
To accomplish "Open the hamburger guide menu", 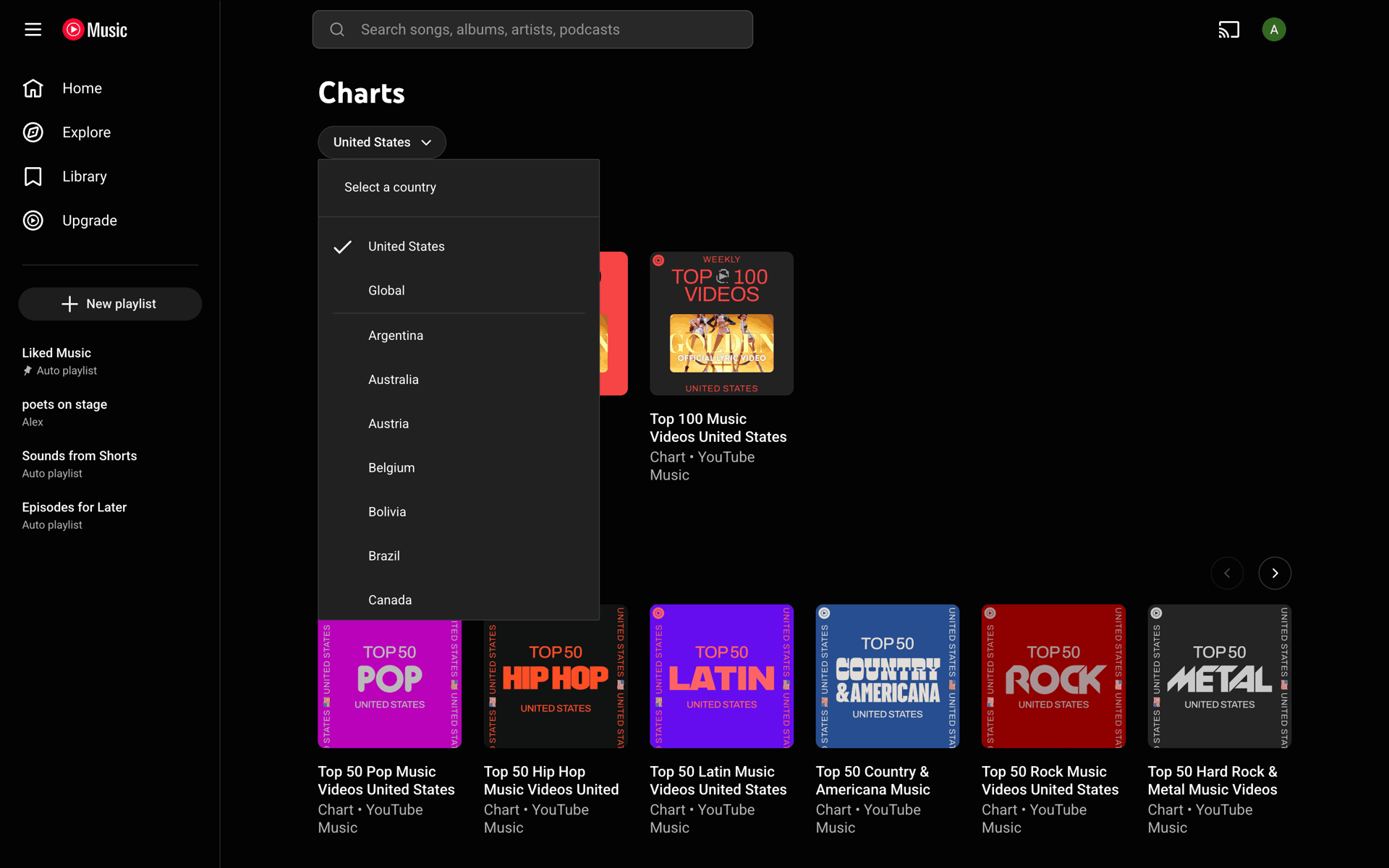I will (33, 30).
